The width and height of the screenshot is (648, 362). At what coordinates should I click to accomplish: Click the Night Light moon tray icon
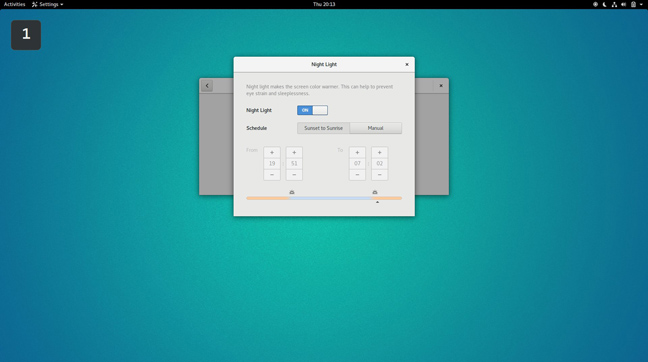605,5
